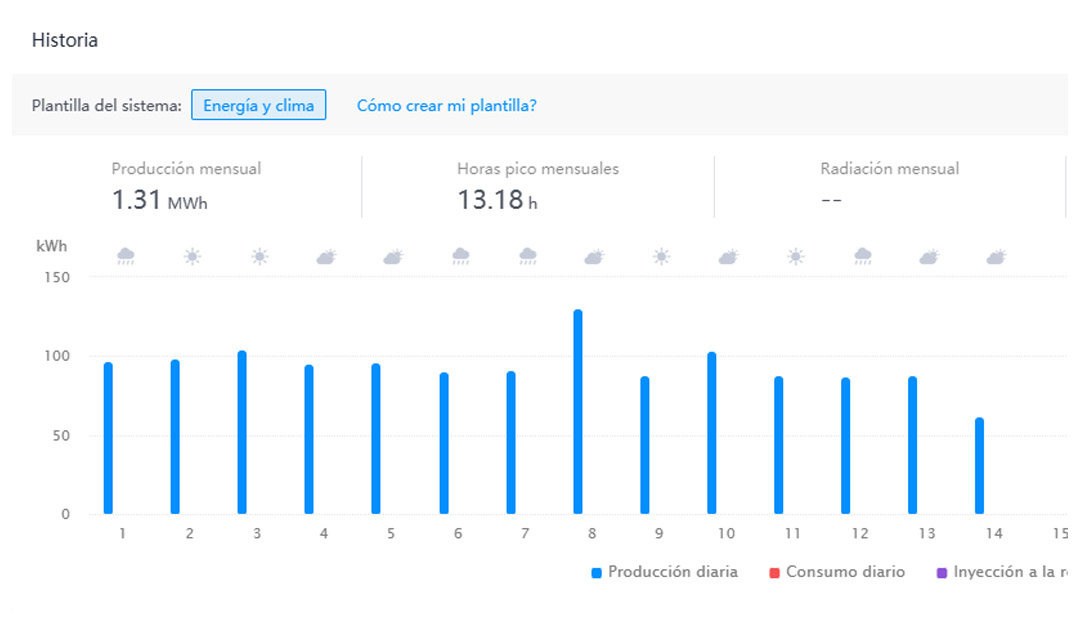The width and height of the screenshot is (1080, 617).
Task: Click the sunny weather icon for day 11
Action: pyautogui.click(x=796, y=257)
